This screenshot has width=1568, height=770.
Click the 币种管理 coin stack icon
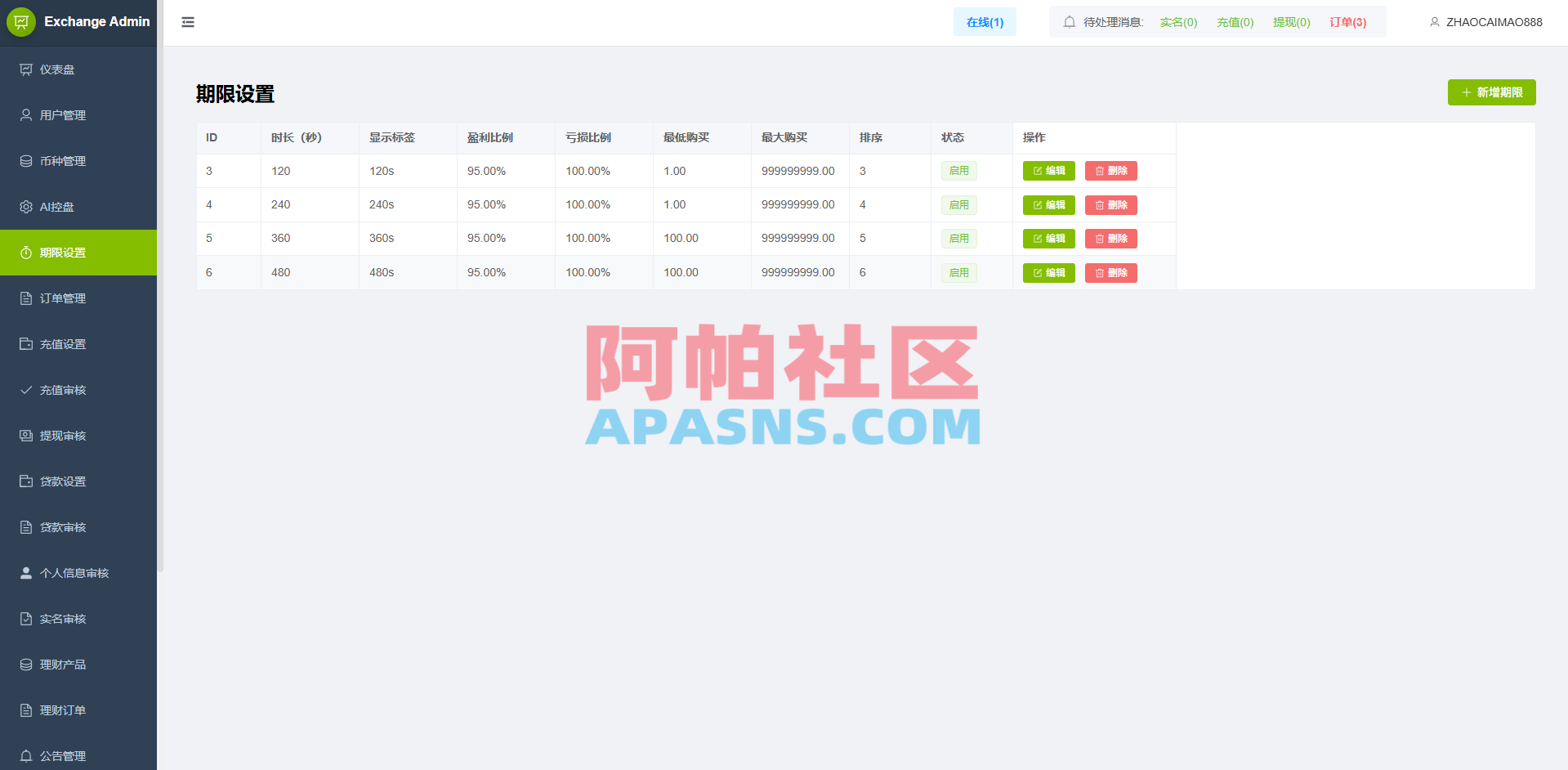point(26,161)
